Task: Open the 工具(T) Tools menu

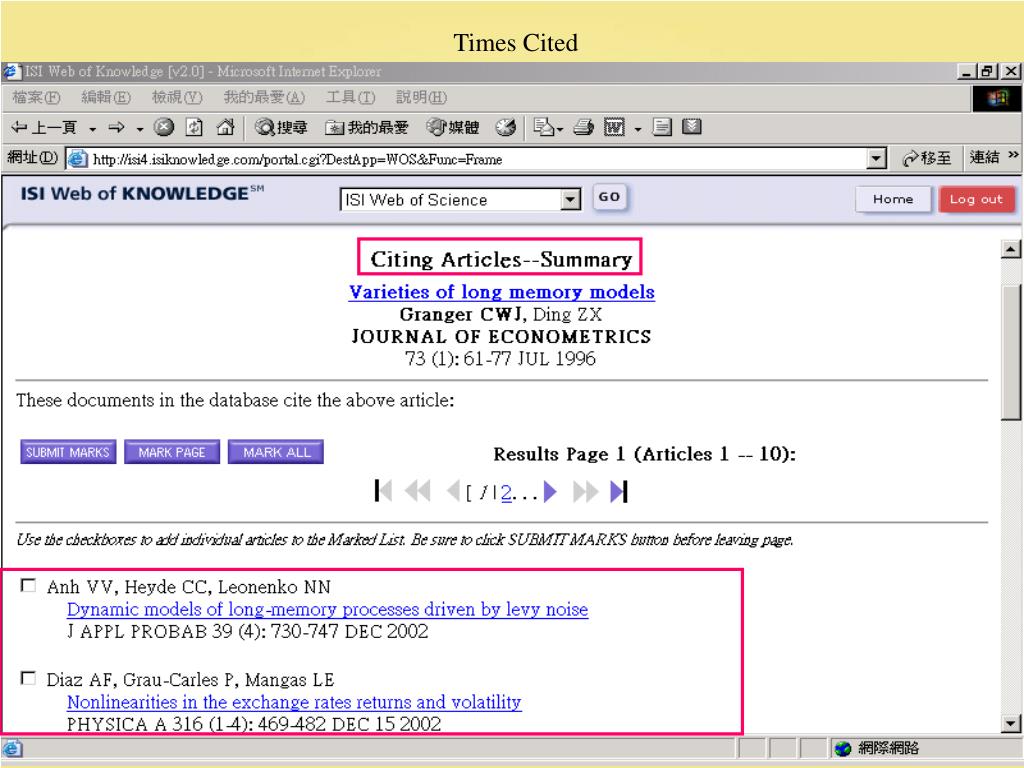Action: [351, 98]
